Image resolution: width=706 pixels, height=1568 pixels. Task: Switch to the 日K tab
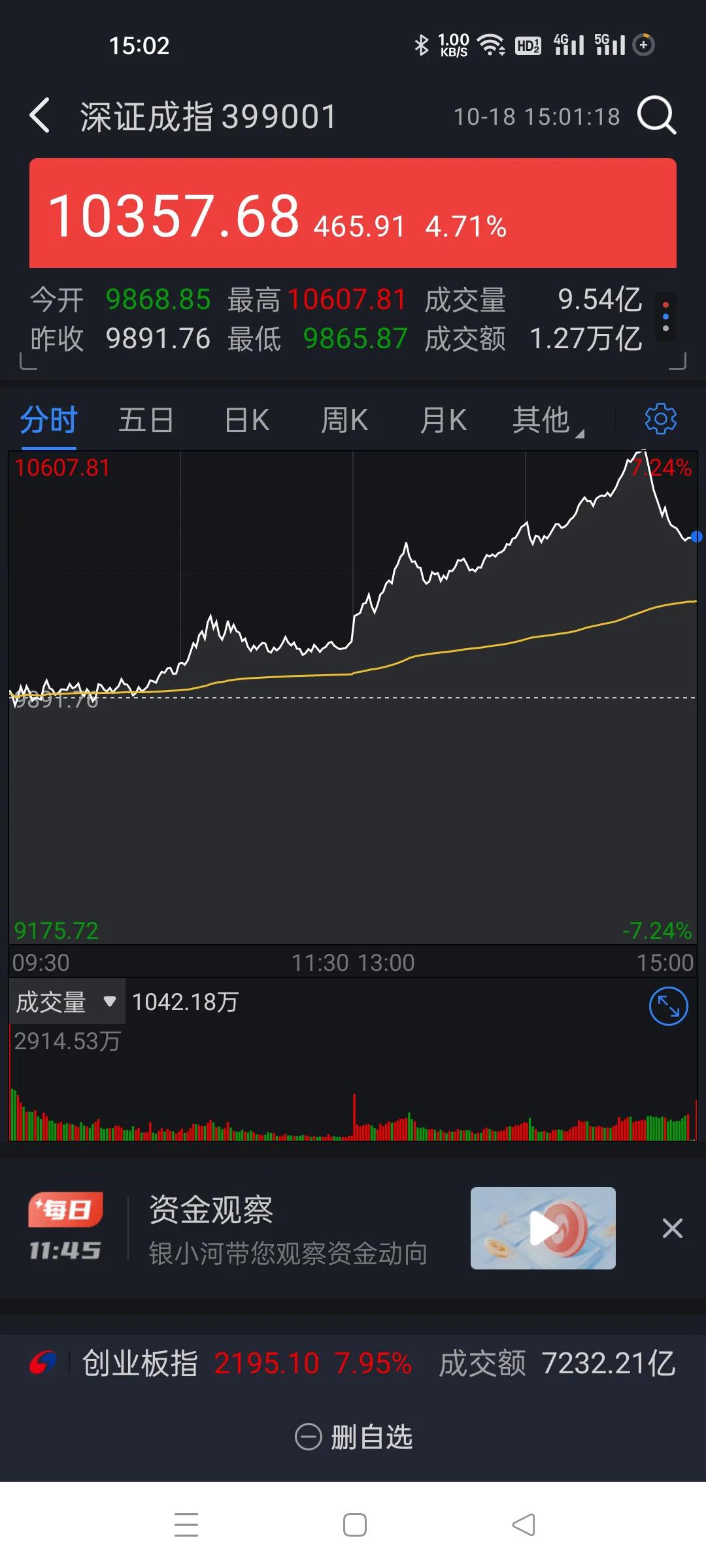coord(246,419)
